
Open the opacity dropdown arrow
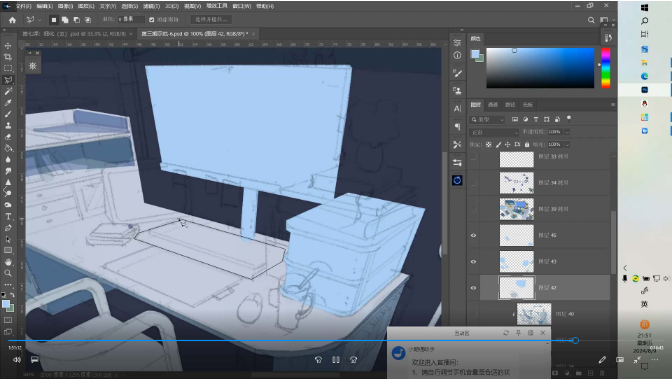coord(567,132)
